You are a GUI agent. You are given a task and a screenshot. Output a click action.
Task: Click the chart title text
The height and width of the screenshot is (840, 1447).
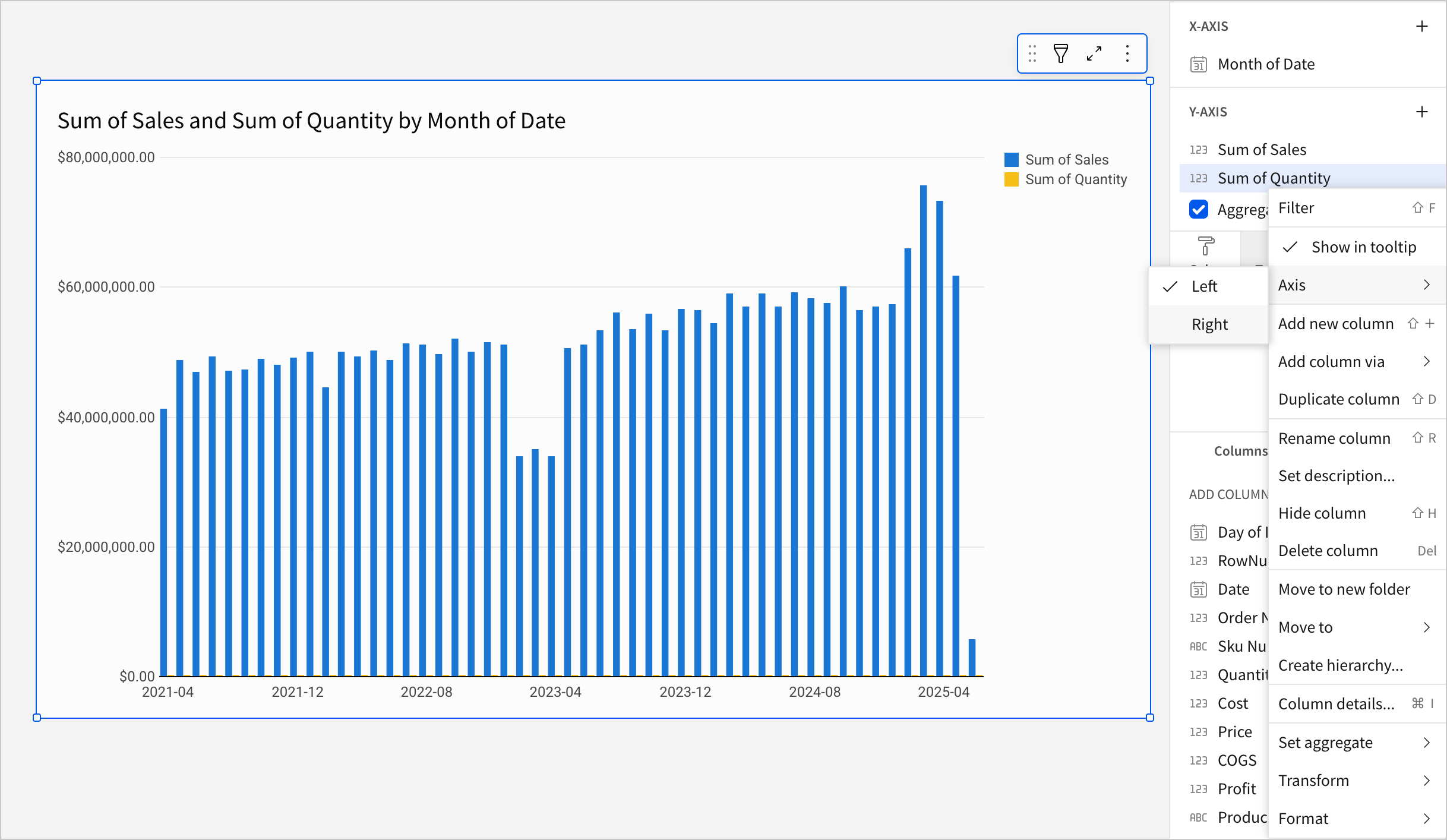311,121
